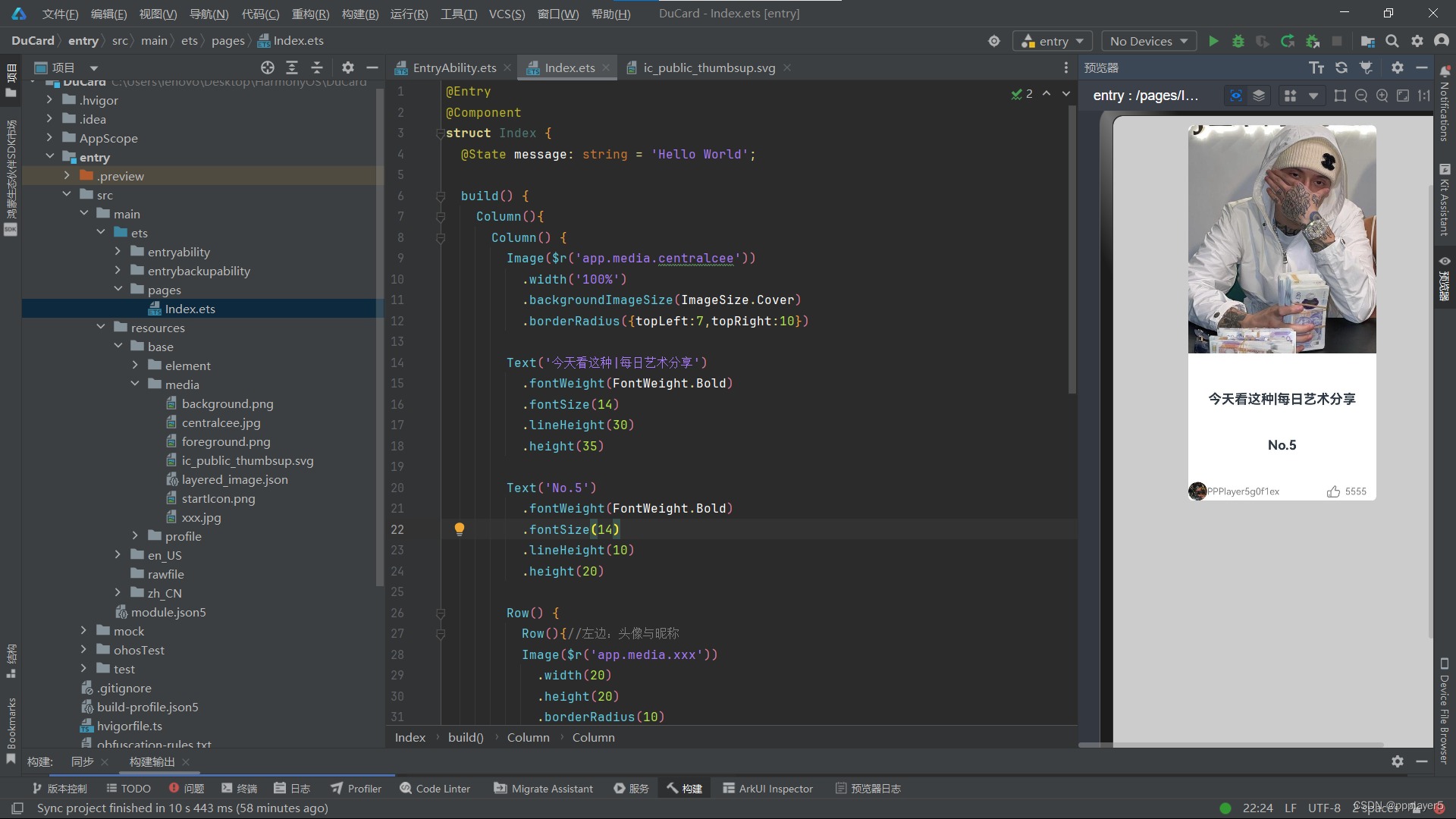The image size is (1456, 819).
Task: Open previewer font size settings
Action: [x=1316, y=67]
